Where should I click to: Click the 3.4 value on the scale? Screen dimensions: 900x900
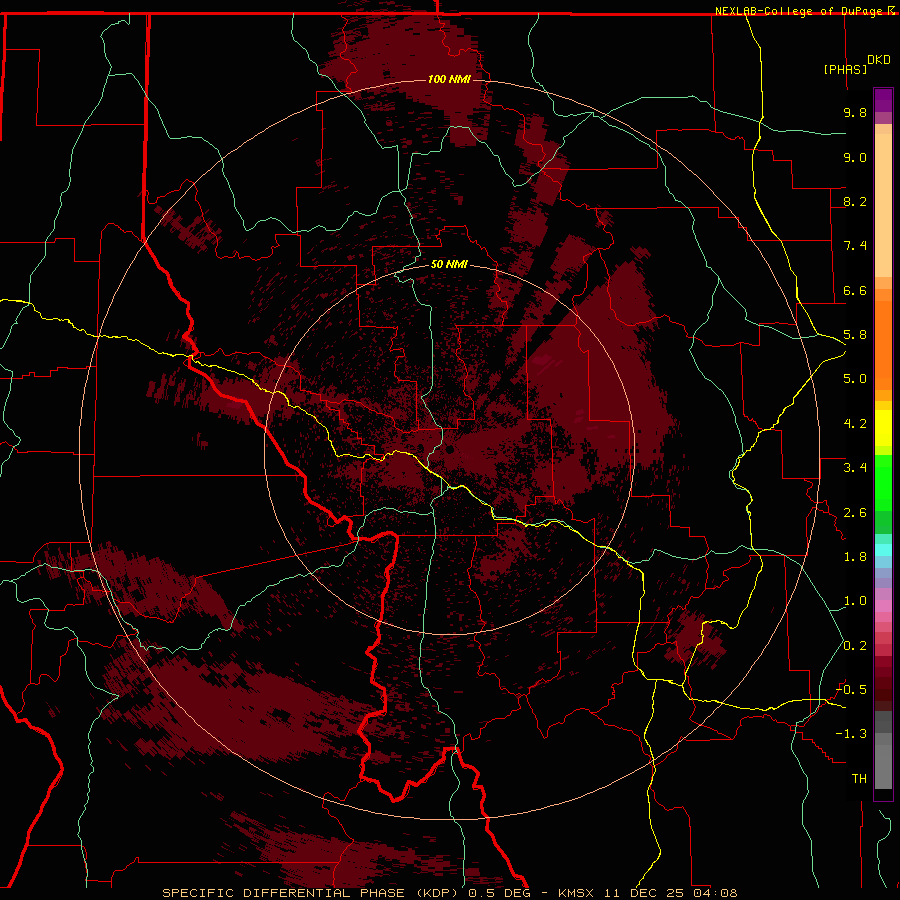point(855,468)
